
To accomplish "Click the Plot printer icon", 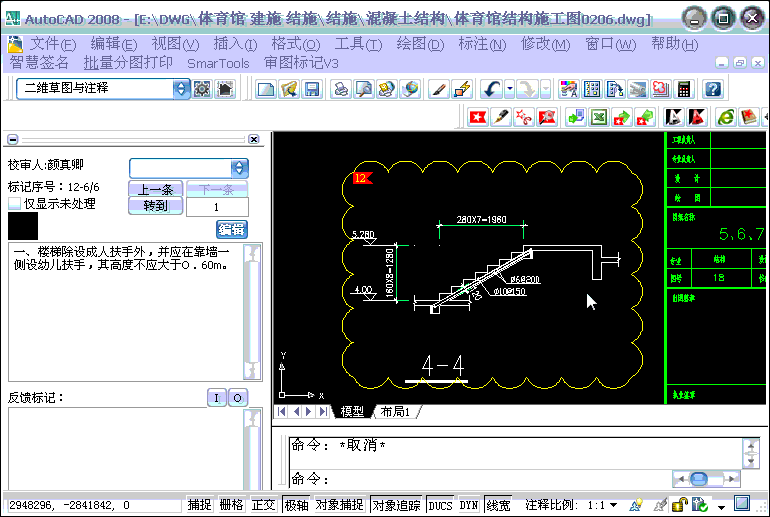I will pyautogui.click(x=341, y=89).
